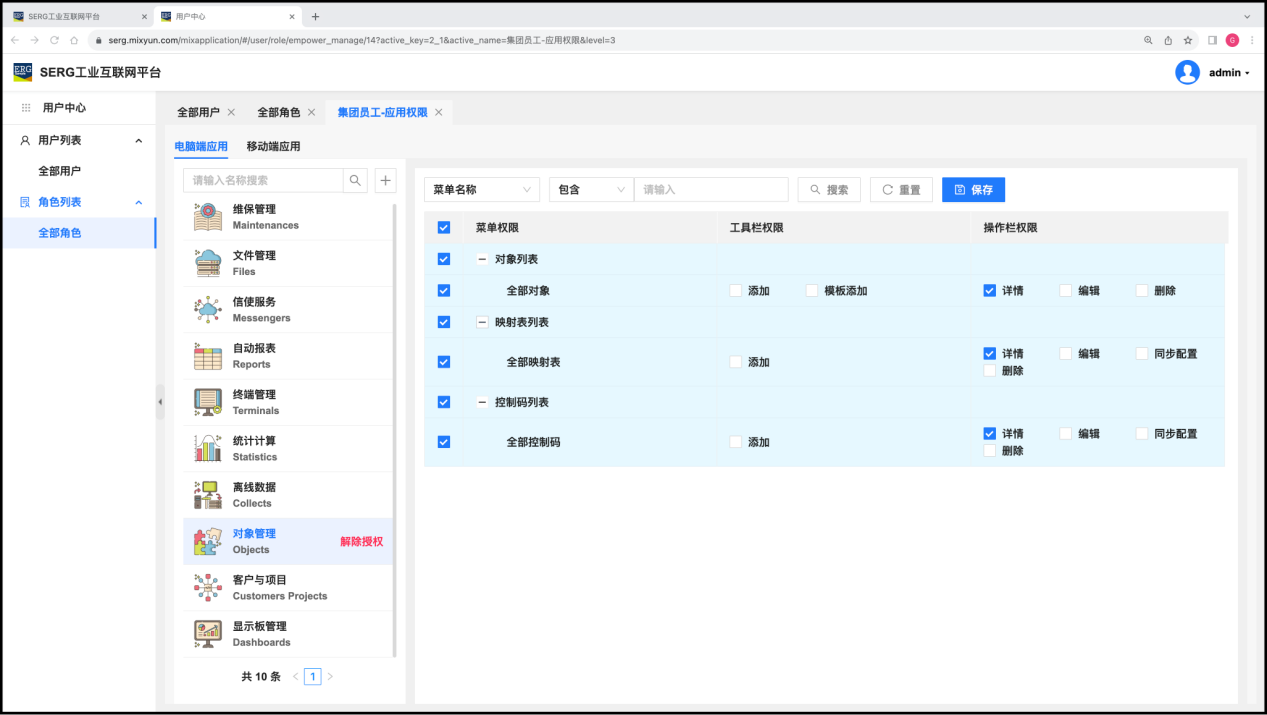Open the 包含 condition dropdown
The image size is (1267, 715).
click(591, 190)
